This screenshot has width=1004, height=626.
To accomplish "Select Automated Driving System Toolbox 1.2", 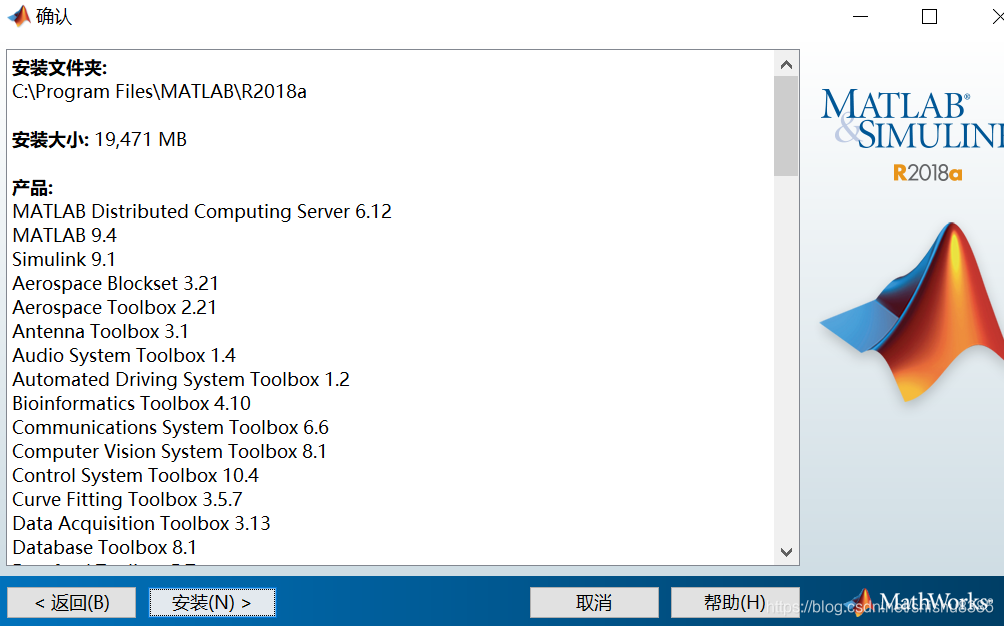I will (x=181, y=380).
